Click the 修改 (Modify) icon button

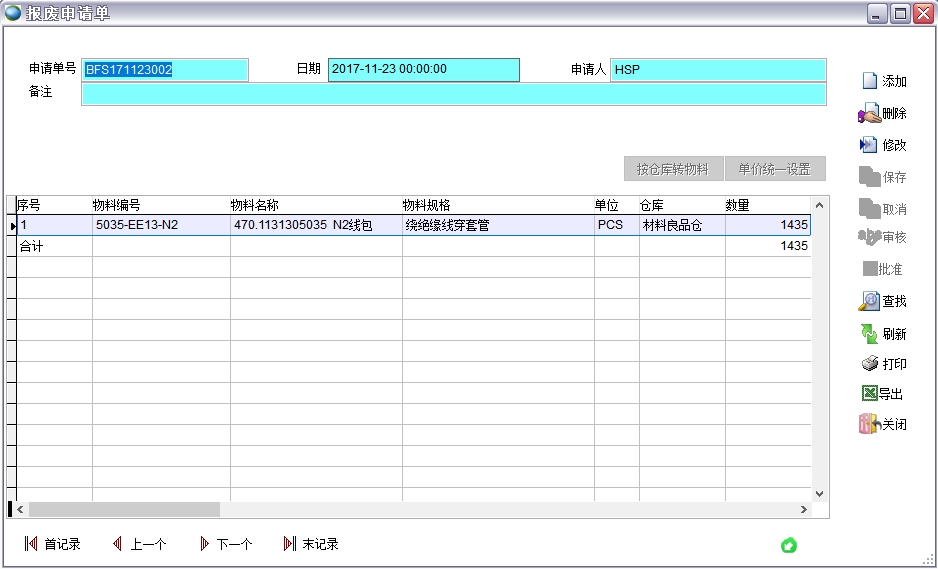point(883,145)
